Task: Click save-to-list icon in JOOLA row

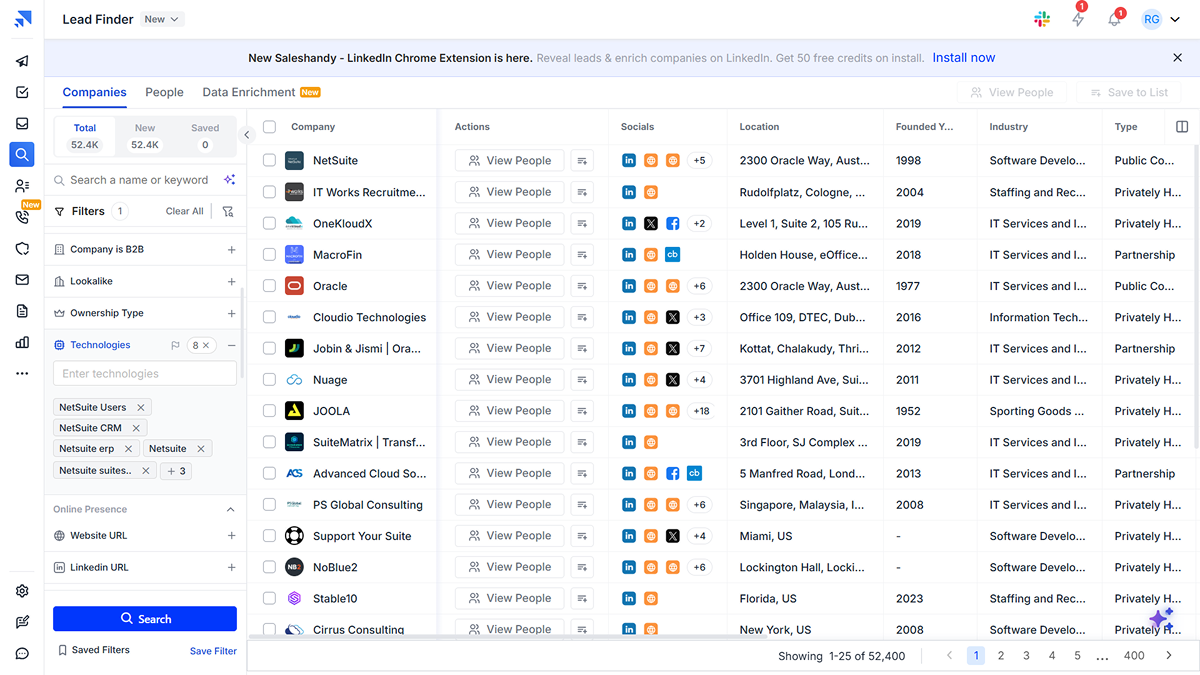Action: coord(583,411)
